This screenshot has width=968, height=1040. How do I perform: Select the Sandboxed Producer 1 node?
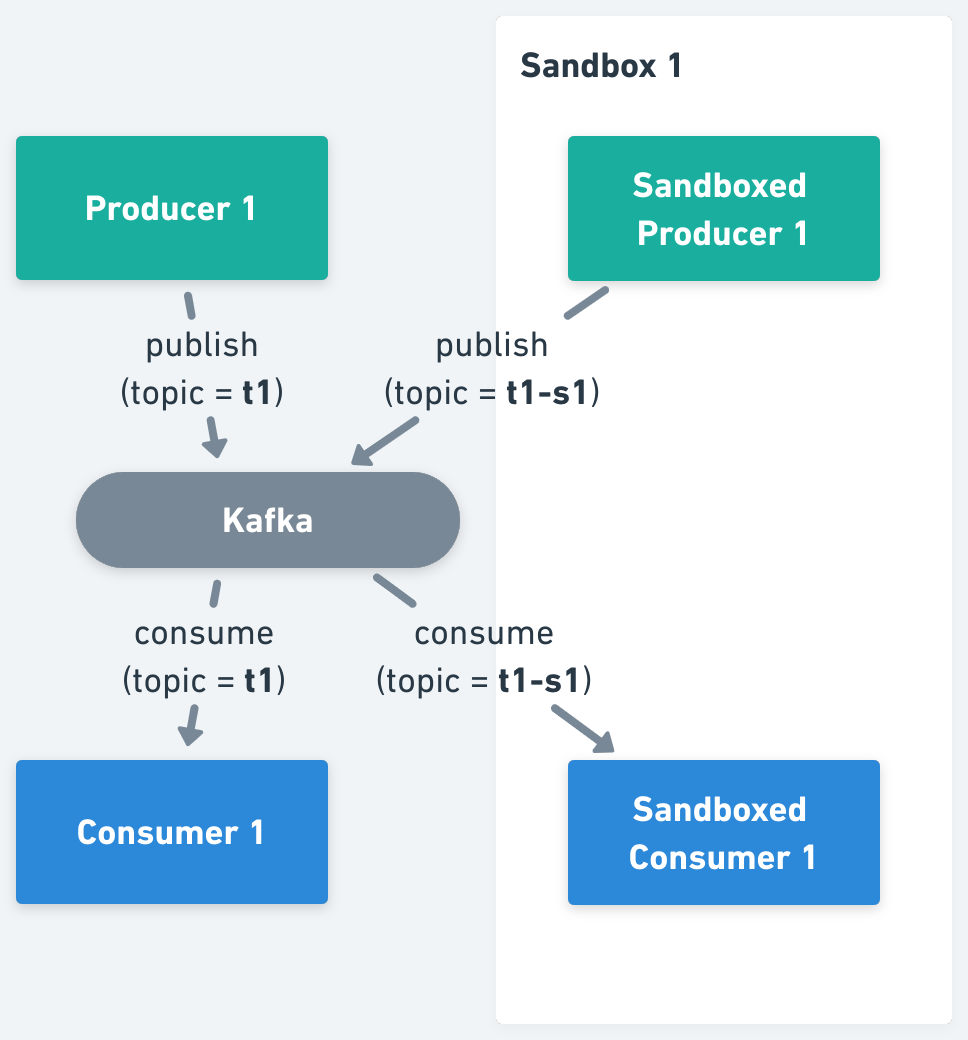pos(723,208)
